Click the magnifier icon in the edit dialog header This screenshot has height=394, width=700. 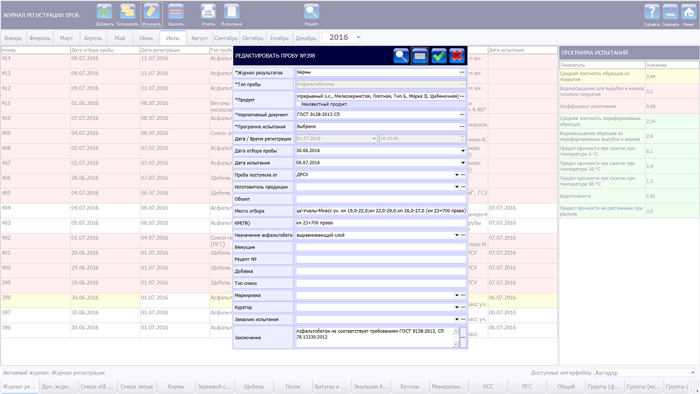[401, 56]
